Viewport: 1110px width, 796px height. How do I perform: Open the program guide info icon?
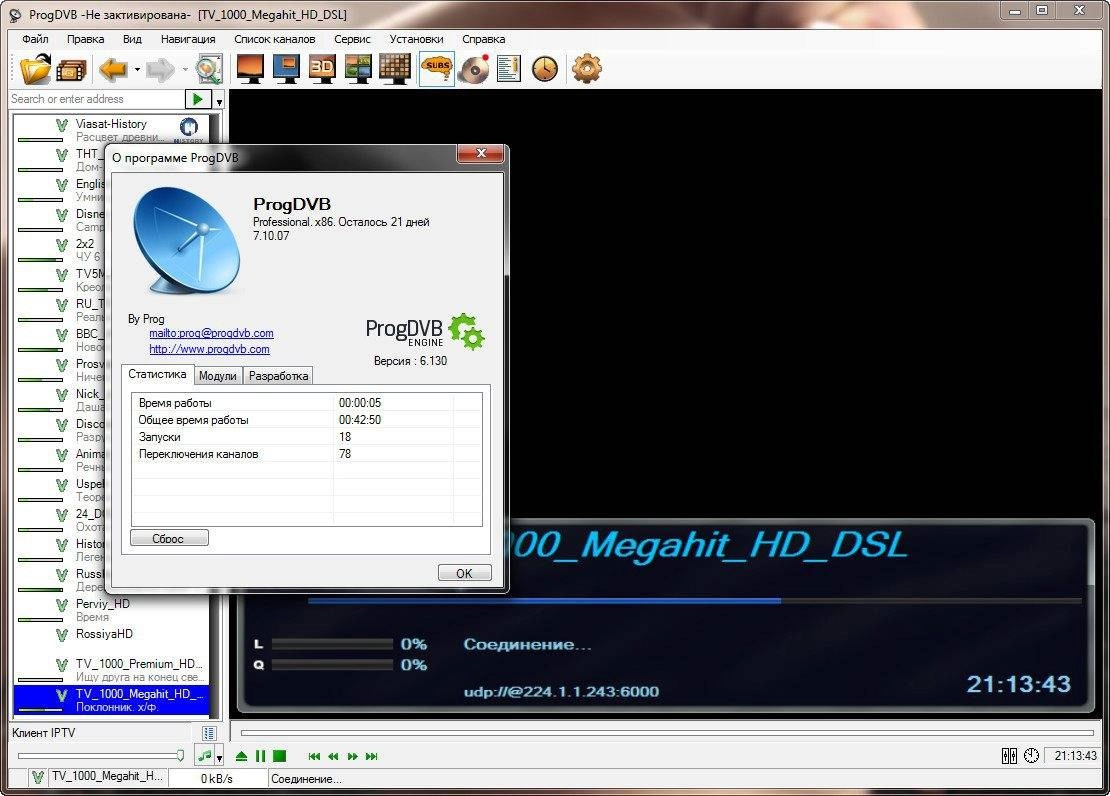click(508, 69)
